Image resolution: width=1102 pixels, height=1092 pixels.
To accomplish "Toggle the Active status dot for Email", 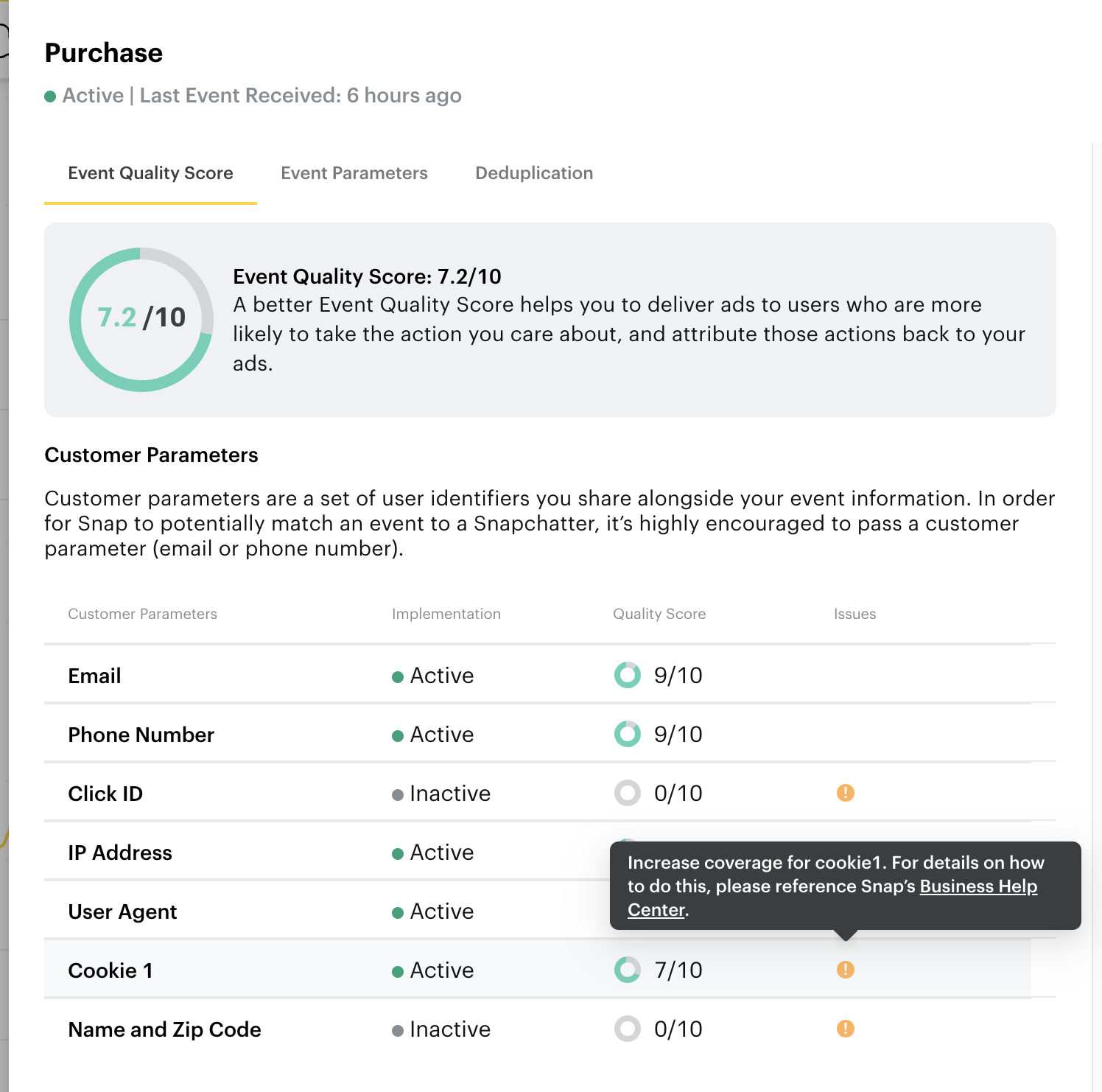I will coord(399,676).
